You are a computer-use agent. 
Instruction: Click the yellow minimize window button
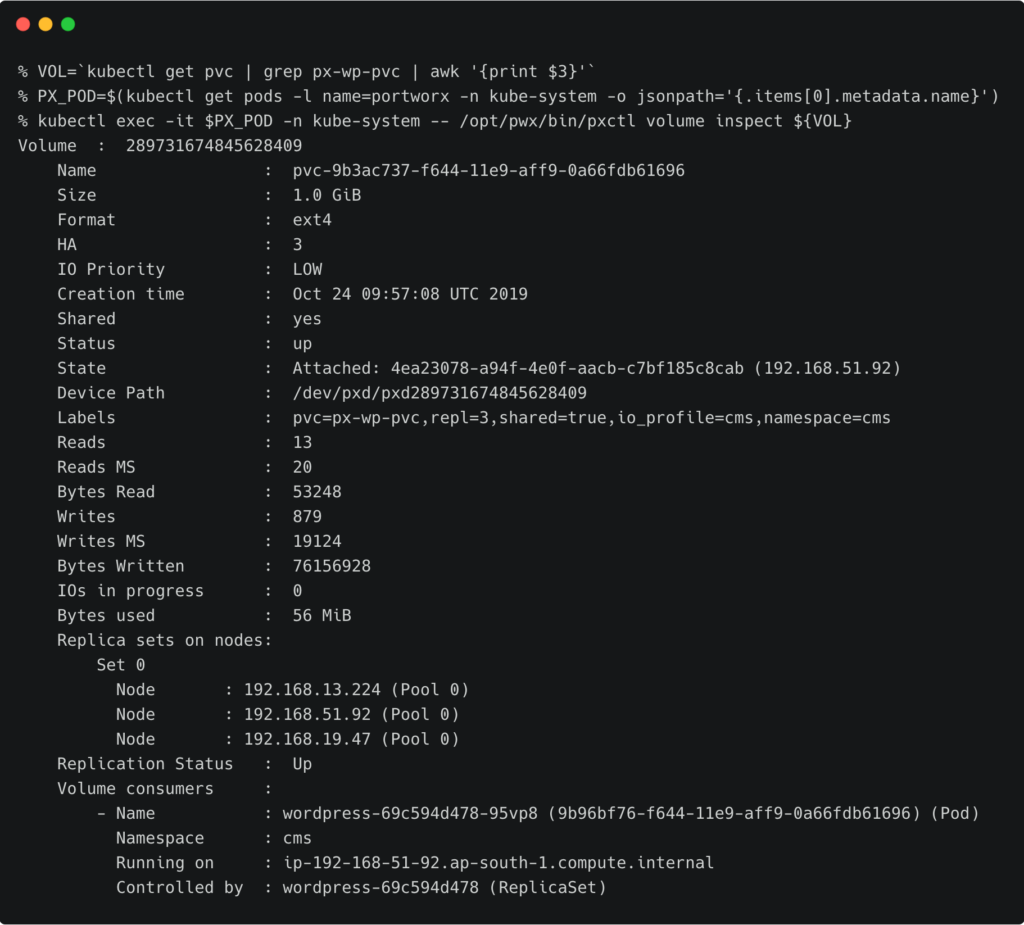[45, 24]
